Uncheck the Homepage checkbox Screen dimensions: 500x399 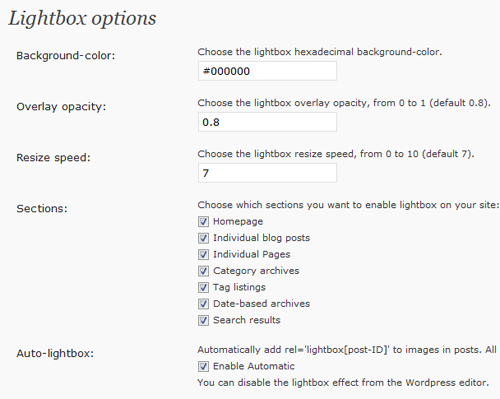pos(203,221)
